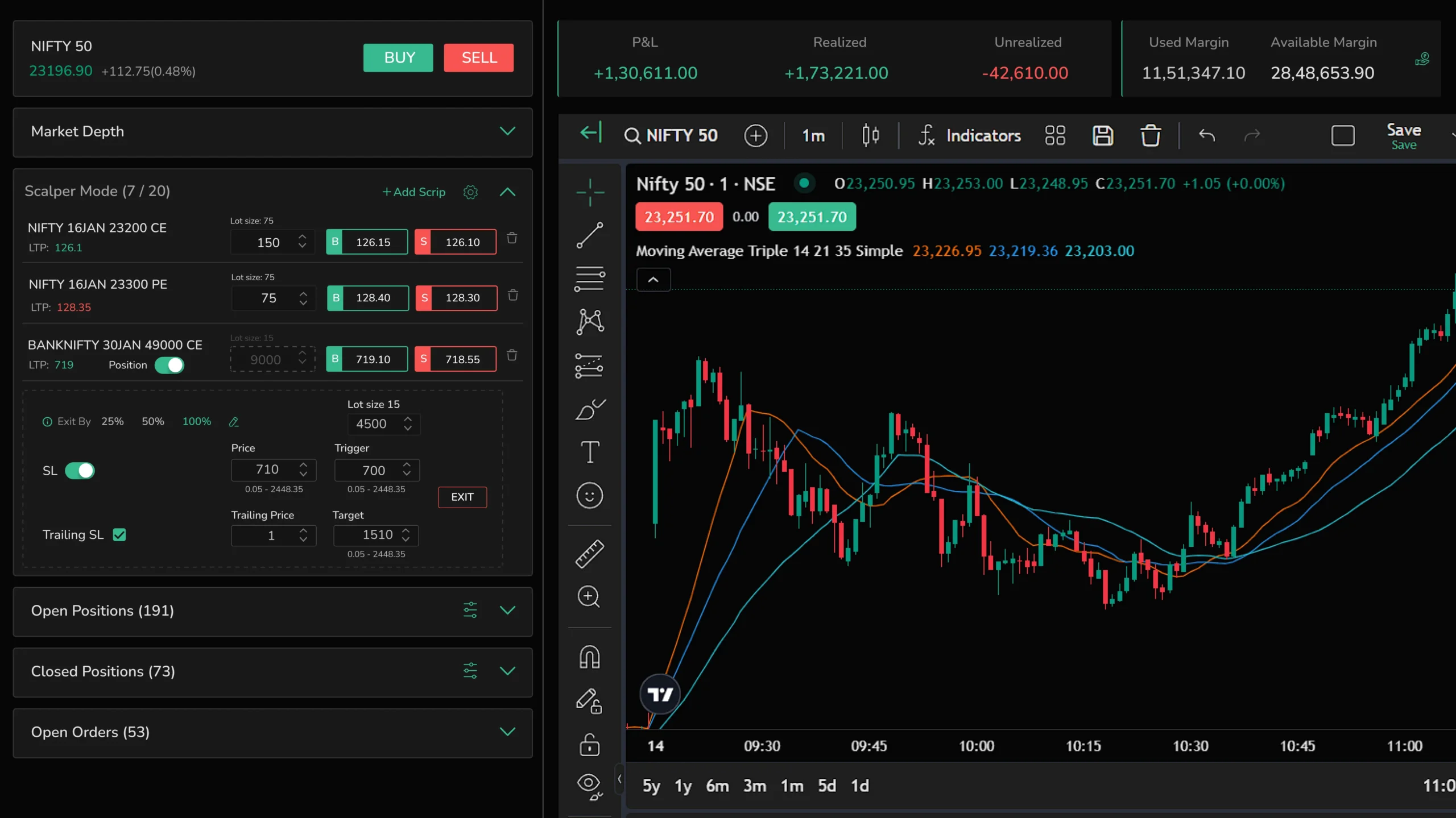Expand the Market Depth panel
1456x818 pixels.
click(x=507, y=131)
